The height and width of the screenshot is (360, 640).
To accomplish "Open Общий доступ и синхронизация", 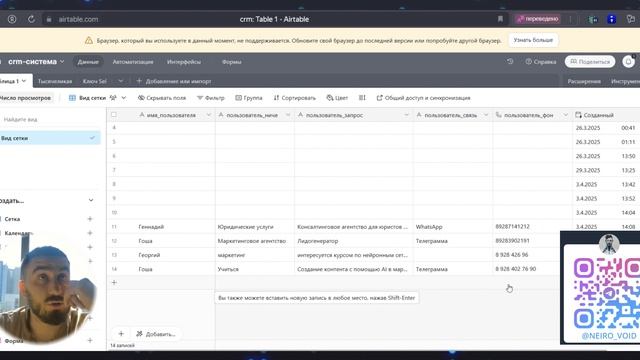I will tap(423, 98).
